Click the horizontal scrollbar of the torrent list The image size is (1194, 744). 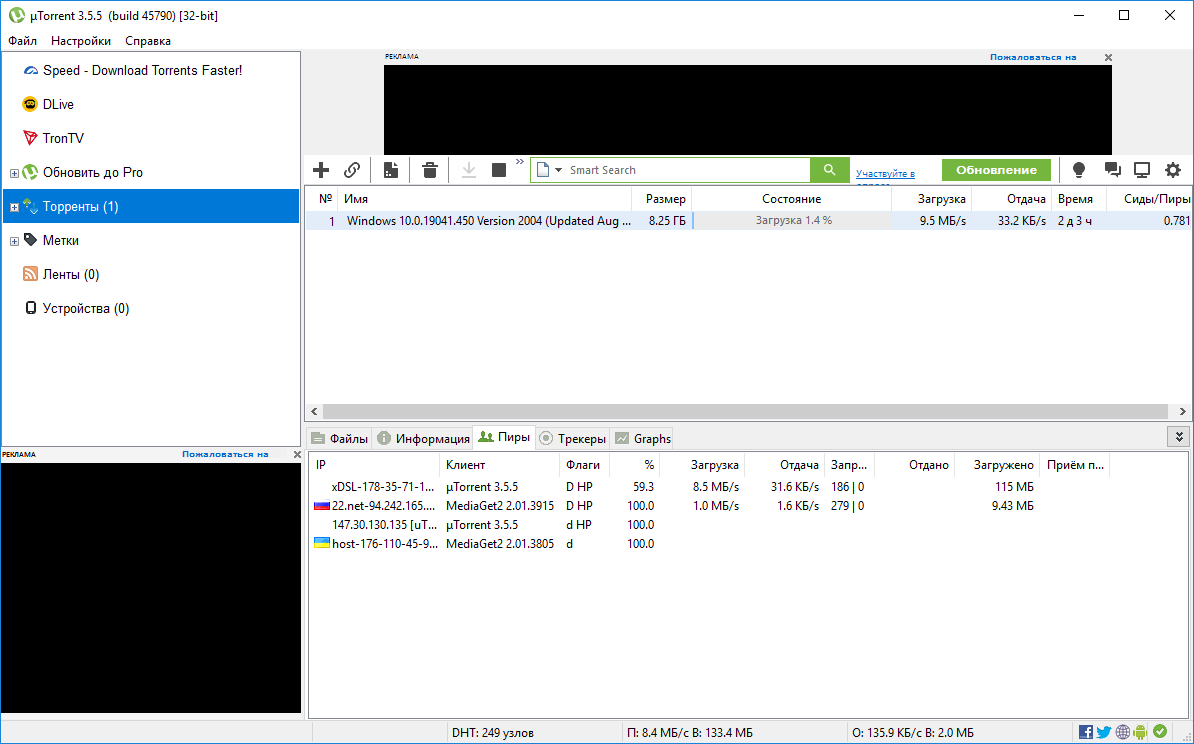coord(746,411)
